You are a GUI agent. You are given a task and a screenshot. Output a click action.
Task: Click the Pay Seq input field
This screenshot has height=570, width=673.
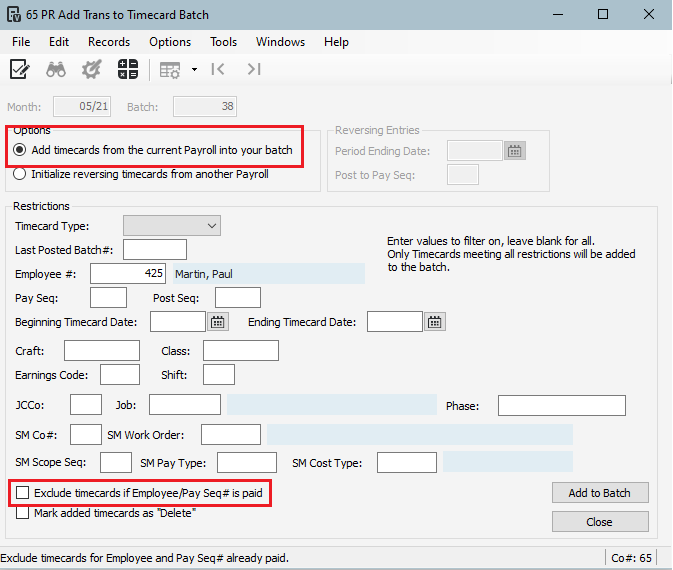[109, 297]
